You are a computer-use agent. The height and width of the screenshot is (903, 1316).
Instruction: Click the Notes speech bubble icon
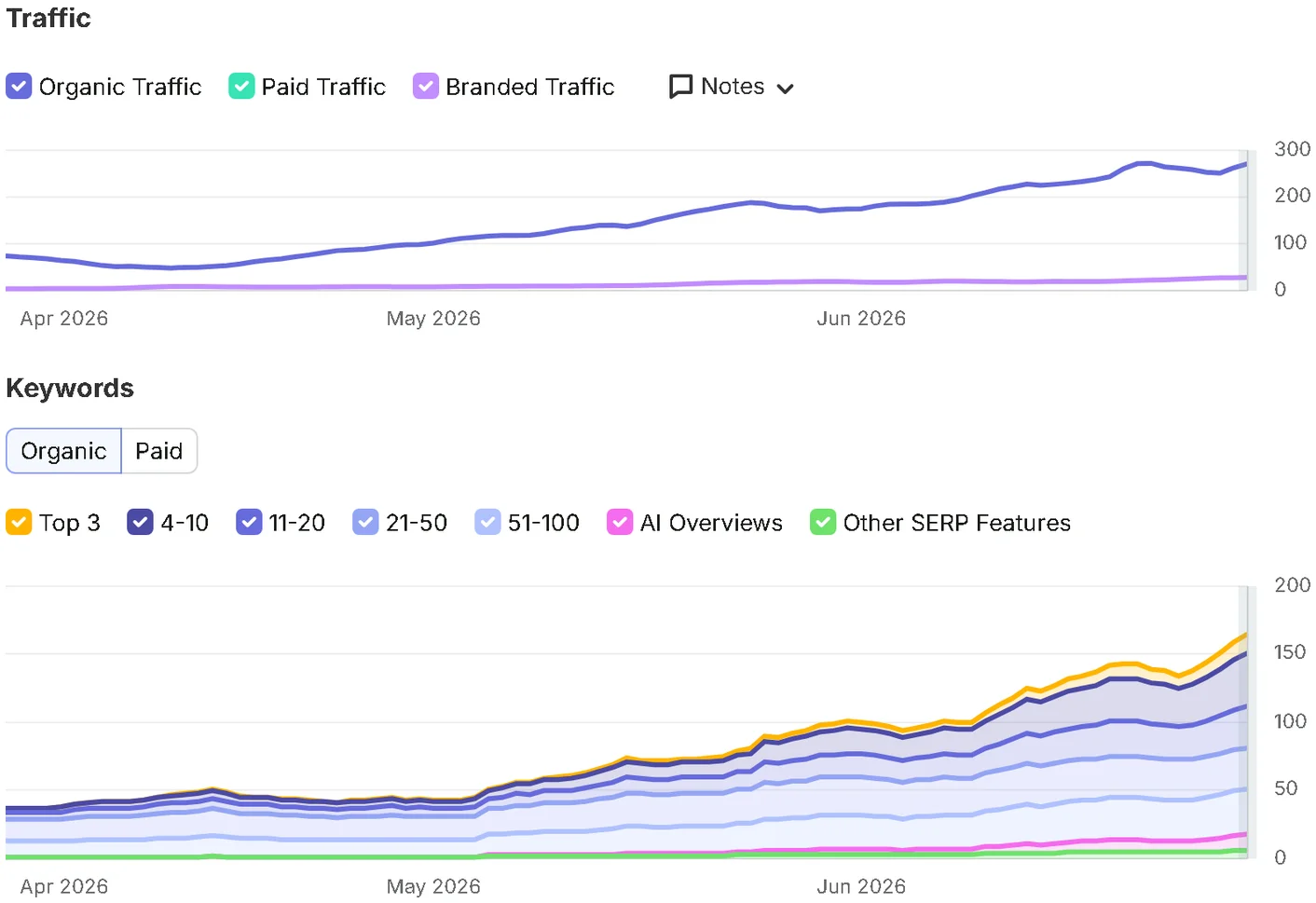pyautogui.click(x=681, y=87)
